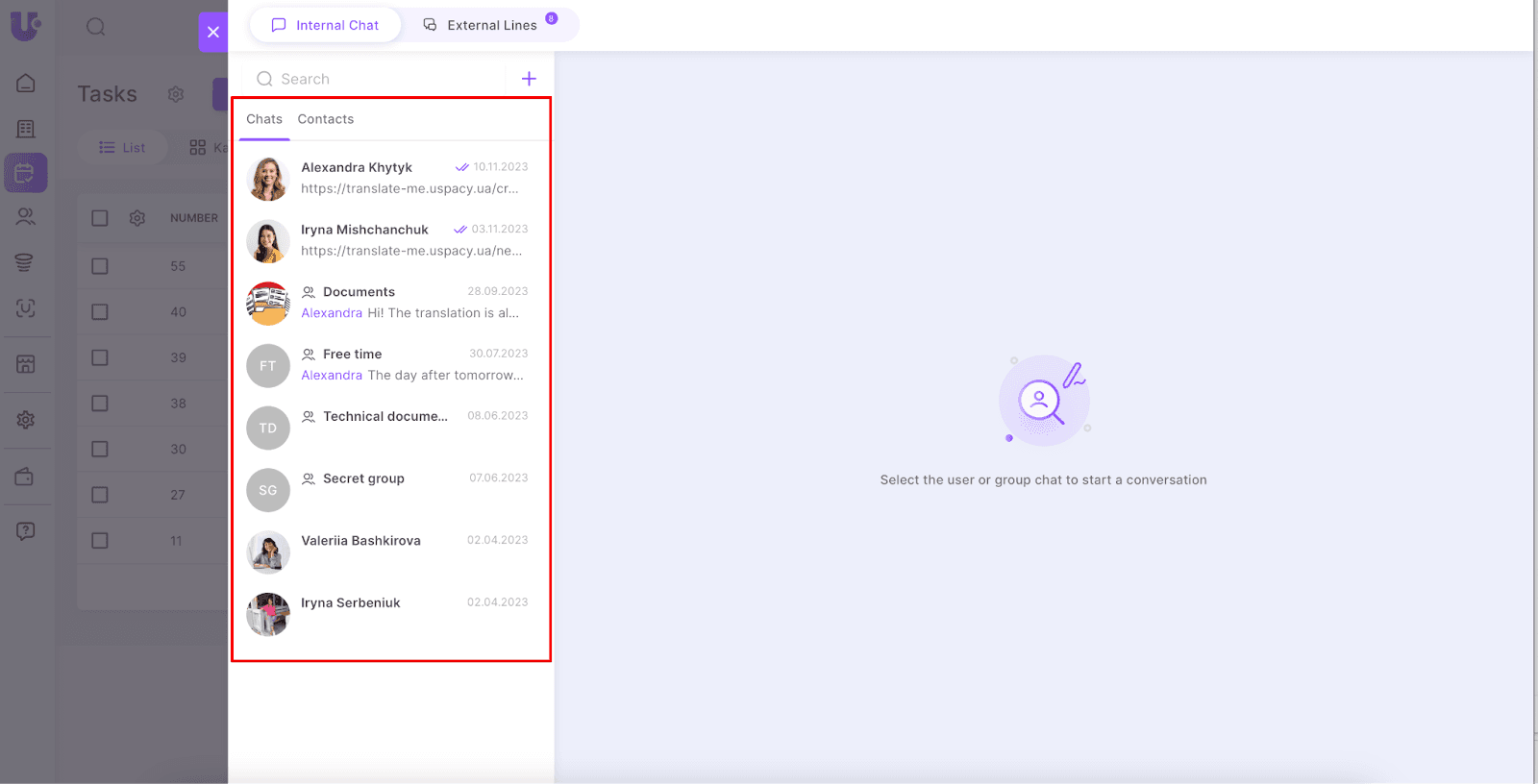Switch to the Contacts tab
Image resolution: width=1538 pixels, height=784 pixels.
pyautogui.click(x=325, y=119)
